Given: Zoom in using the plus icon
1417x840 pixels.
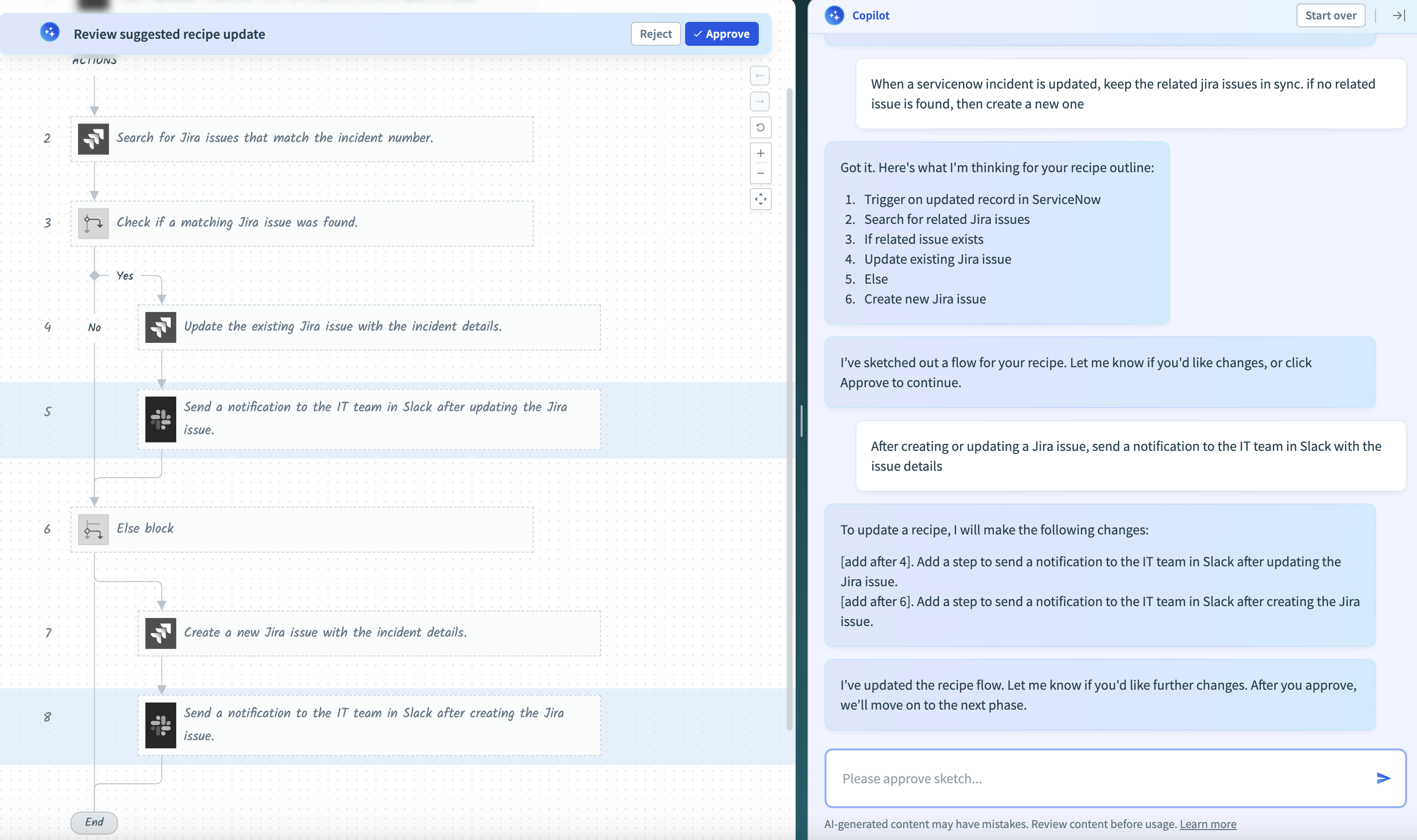Looking at the screenshot, I should (761, 152).
